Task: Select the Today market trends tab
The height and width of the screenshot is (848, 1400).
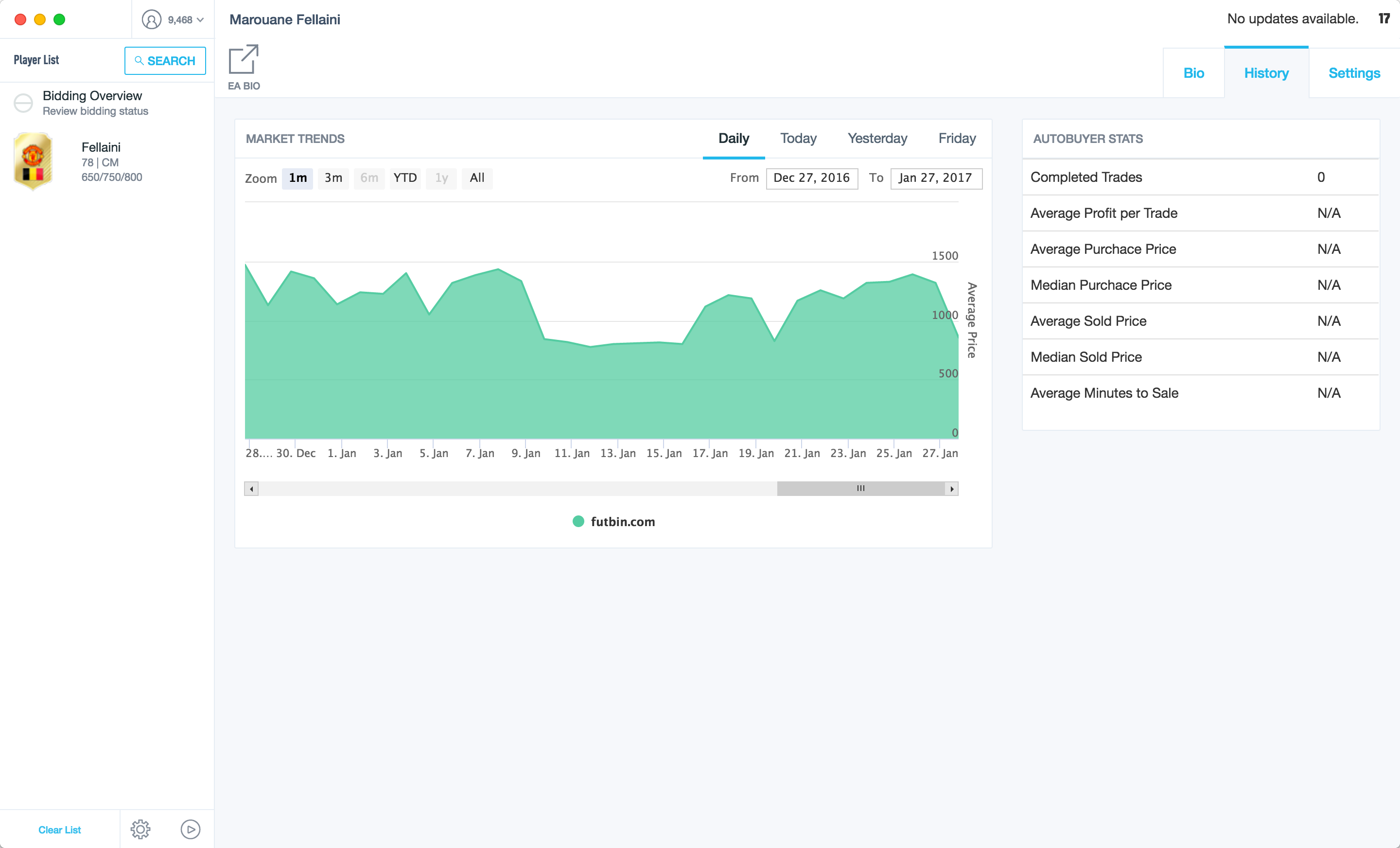Action: 798,138
